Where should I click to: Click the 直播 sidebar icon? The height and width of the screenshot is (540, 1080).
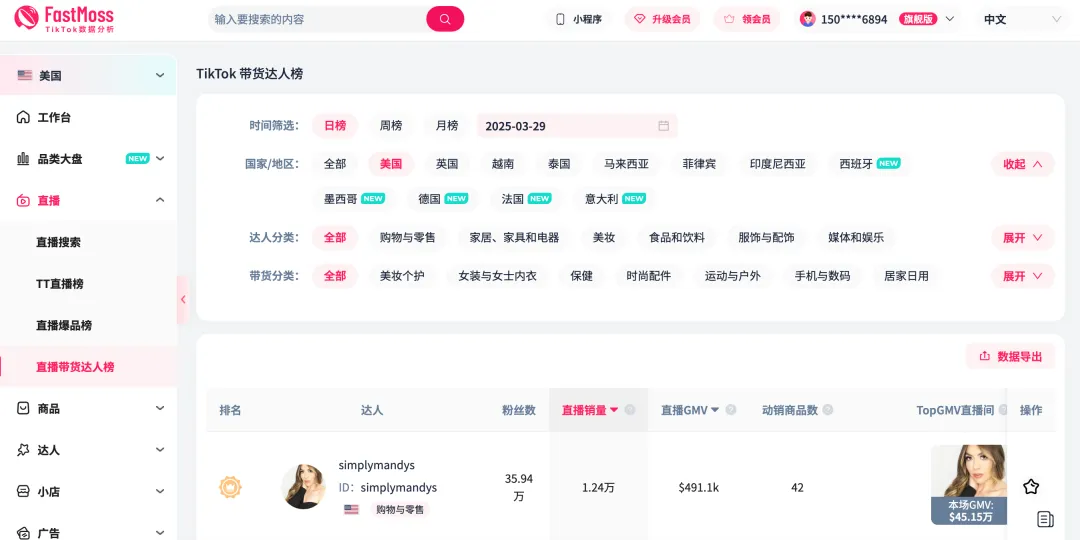[x=23, y=200]
